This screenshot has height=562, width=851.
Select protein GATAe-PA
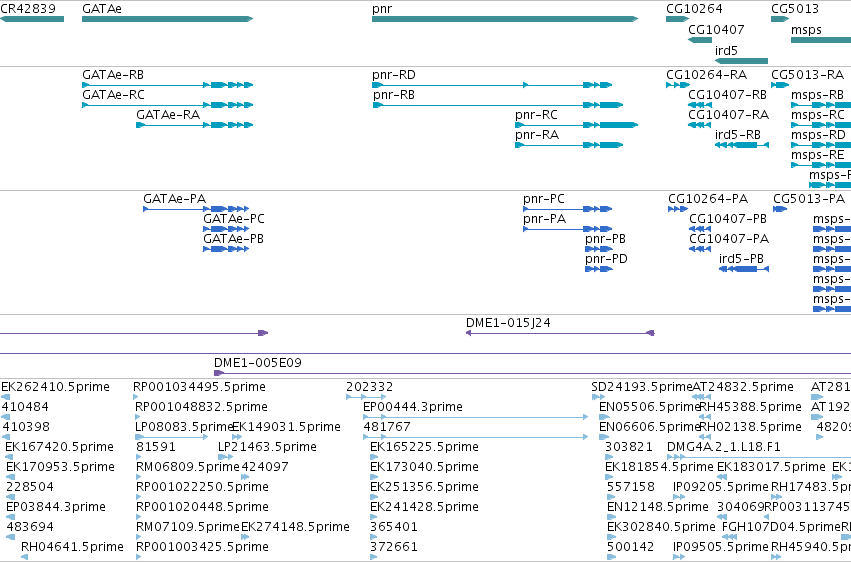pos(196,209)
